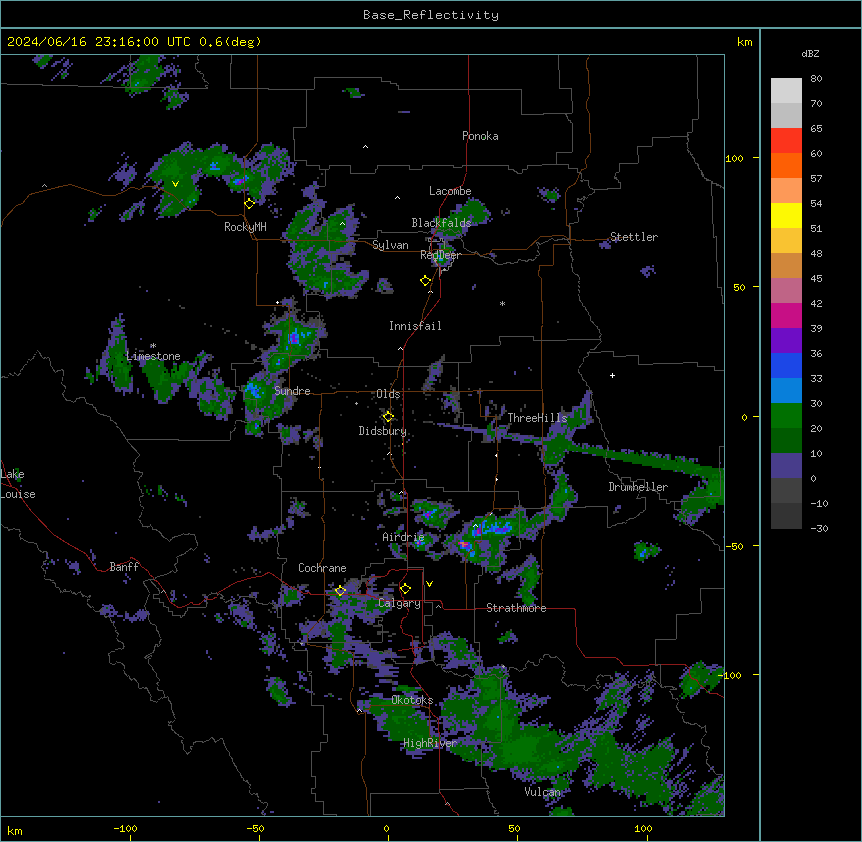Image resolution: width=862 pixels, height=842 pixels.
Task: Click the yellow site marker below Cochrane
Action: 340,590
